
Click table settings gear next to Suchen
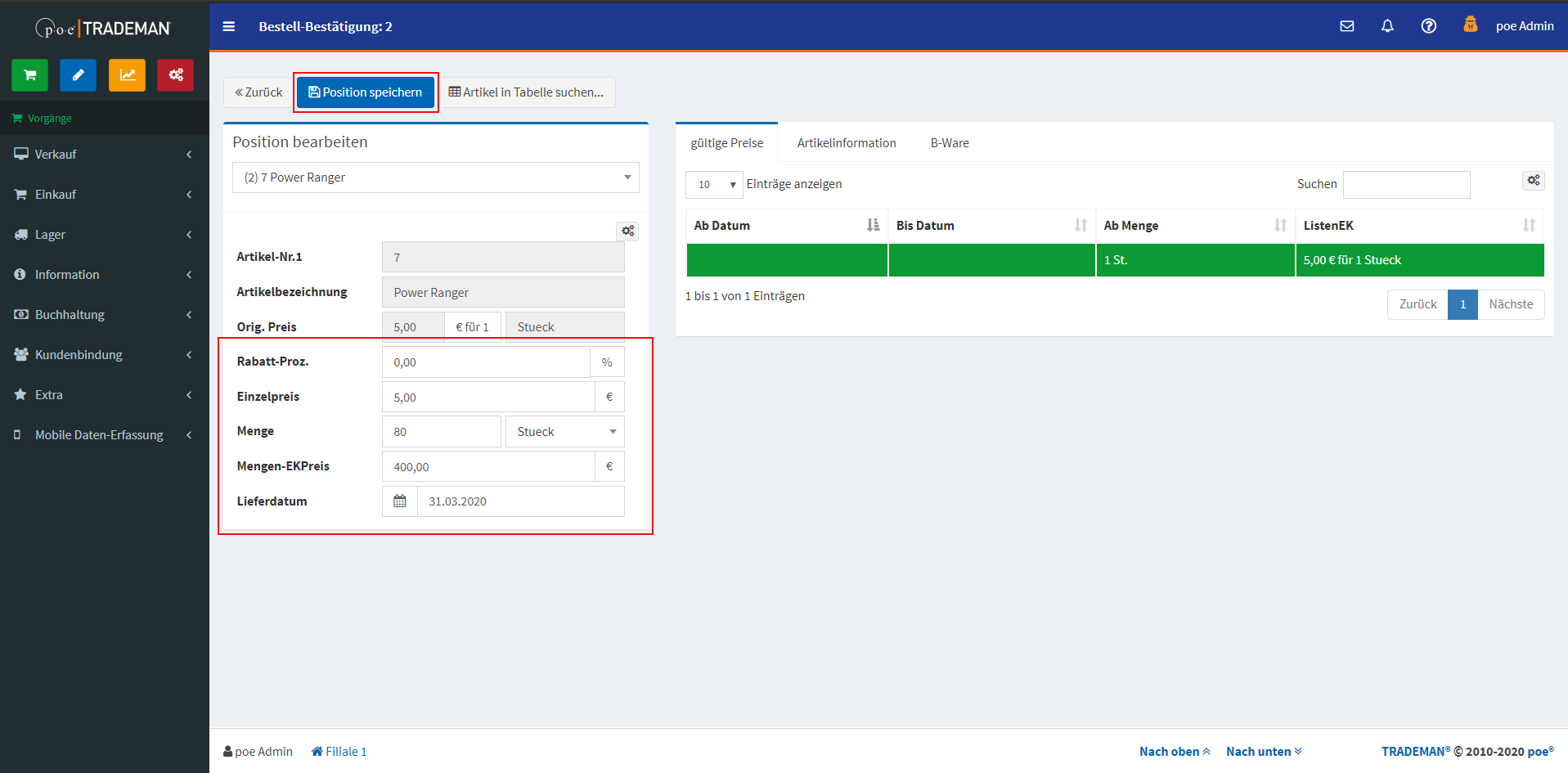click(1533, 181)
